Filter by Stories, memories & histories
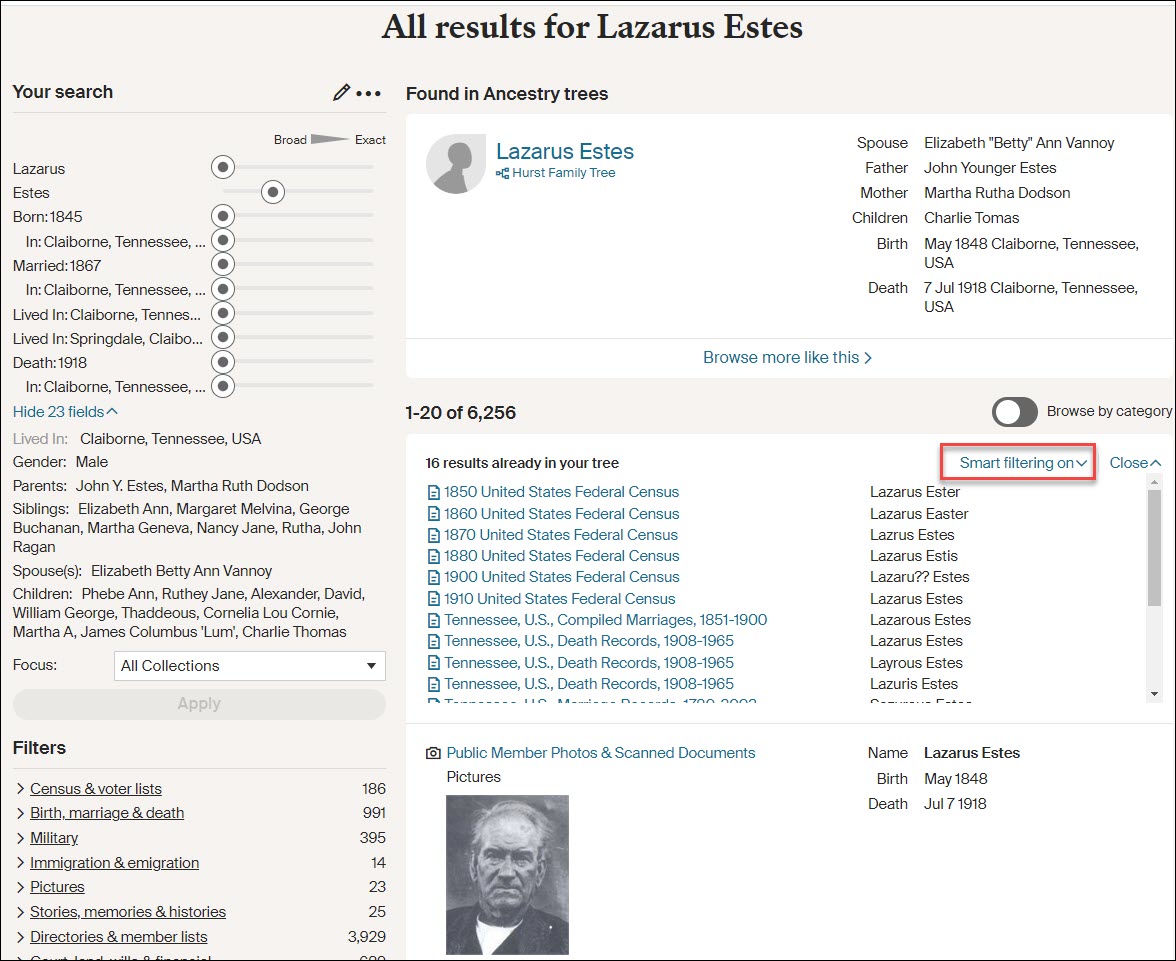This screenshot has width=1176, height=961. (128, 911)
